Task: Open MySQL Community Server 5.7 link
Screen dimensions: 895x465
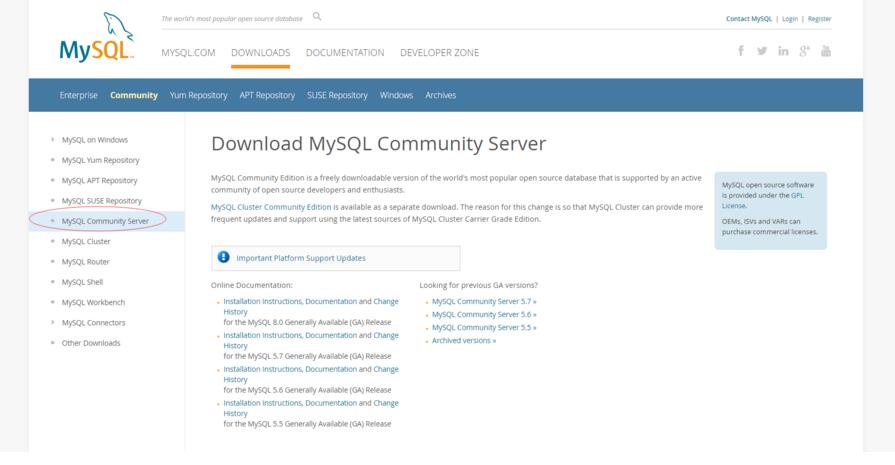Action: click(x=484, y=301)
